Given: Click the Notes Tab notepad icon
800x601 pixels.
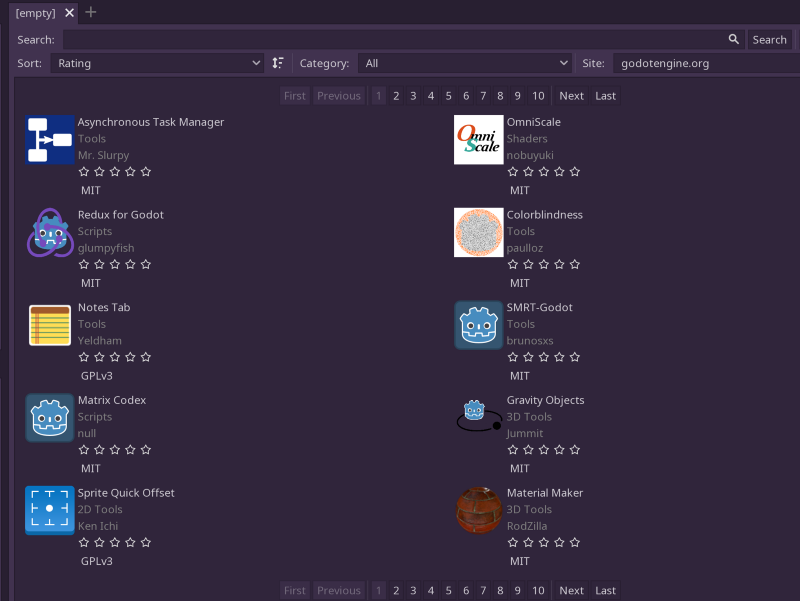Looking at the screenshot, I should [50, 325].
